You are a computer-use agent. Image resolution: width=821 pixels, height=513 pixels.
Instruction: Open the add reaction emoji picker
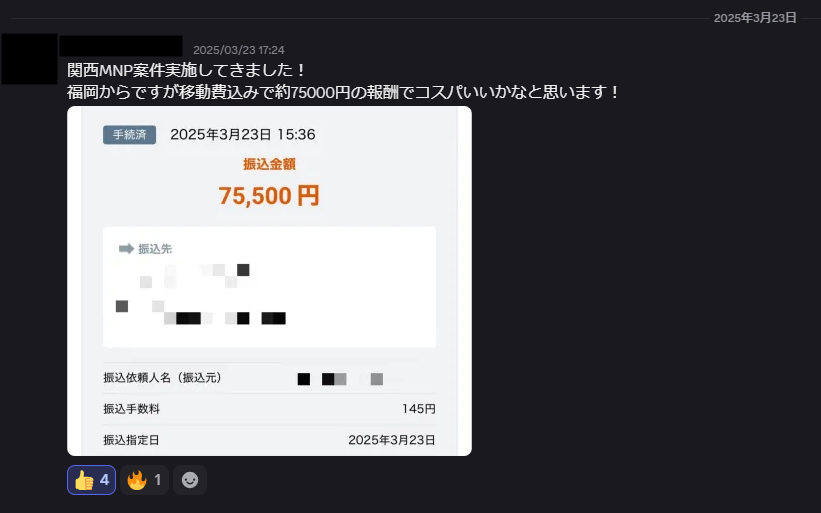pyautogui.click(x=190, y=480)
